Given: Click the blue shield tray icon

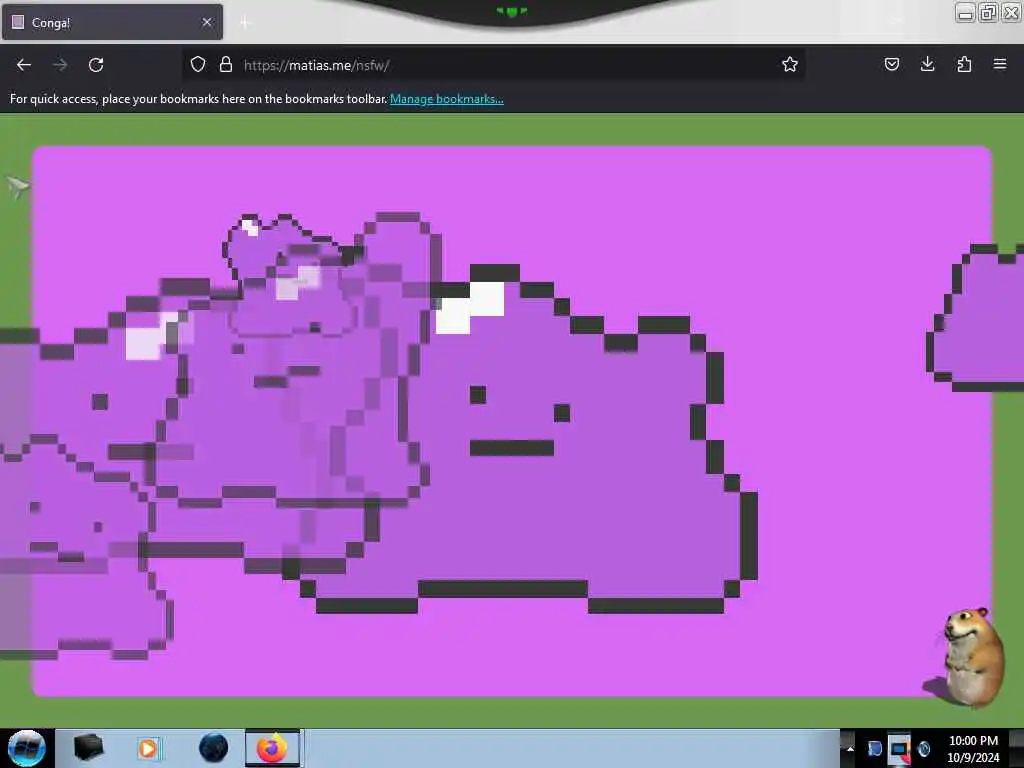Looking at the screenshot, I should coord(874,748).
